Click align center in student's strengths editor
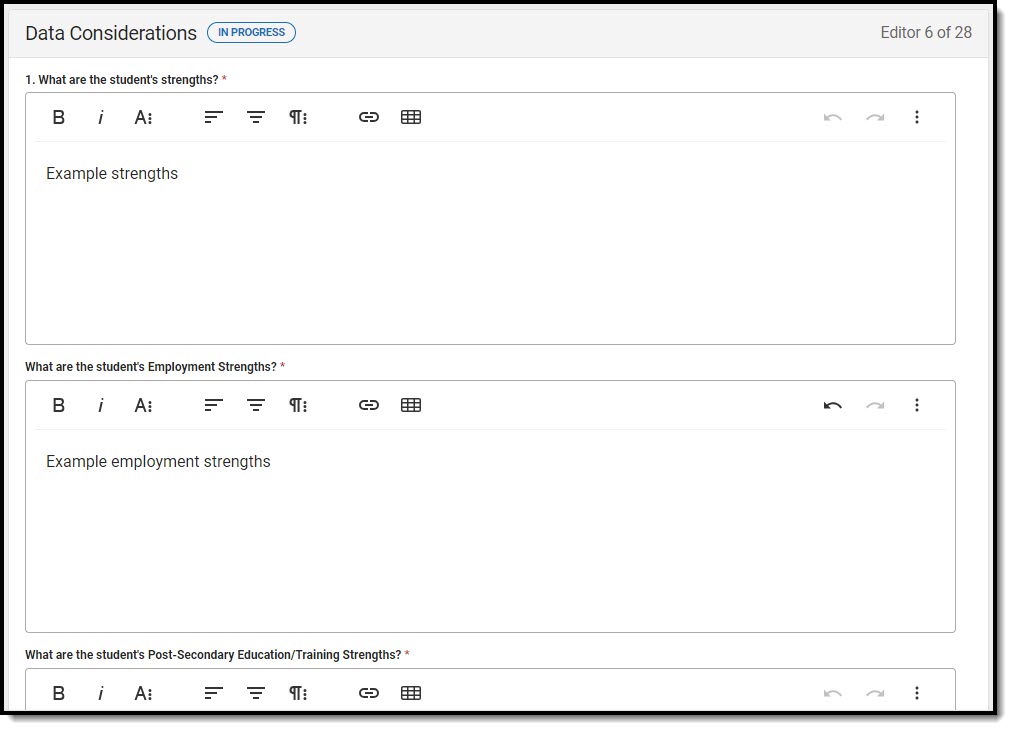Viewport: 1012px width, 730px height. [x=256, y=117]
